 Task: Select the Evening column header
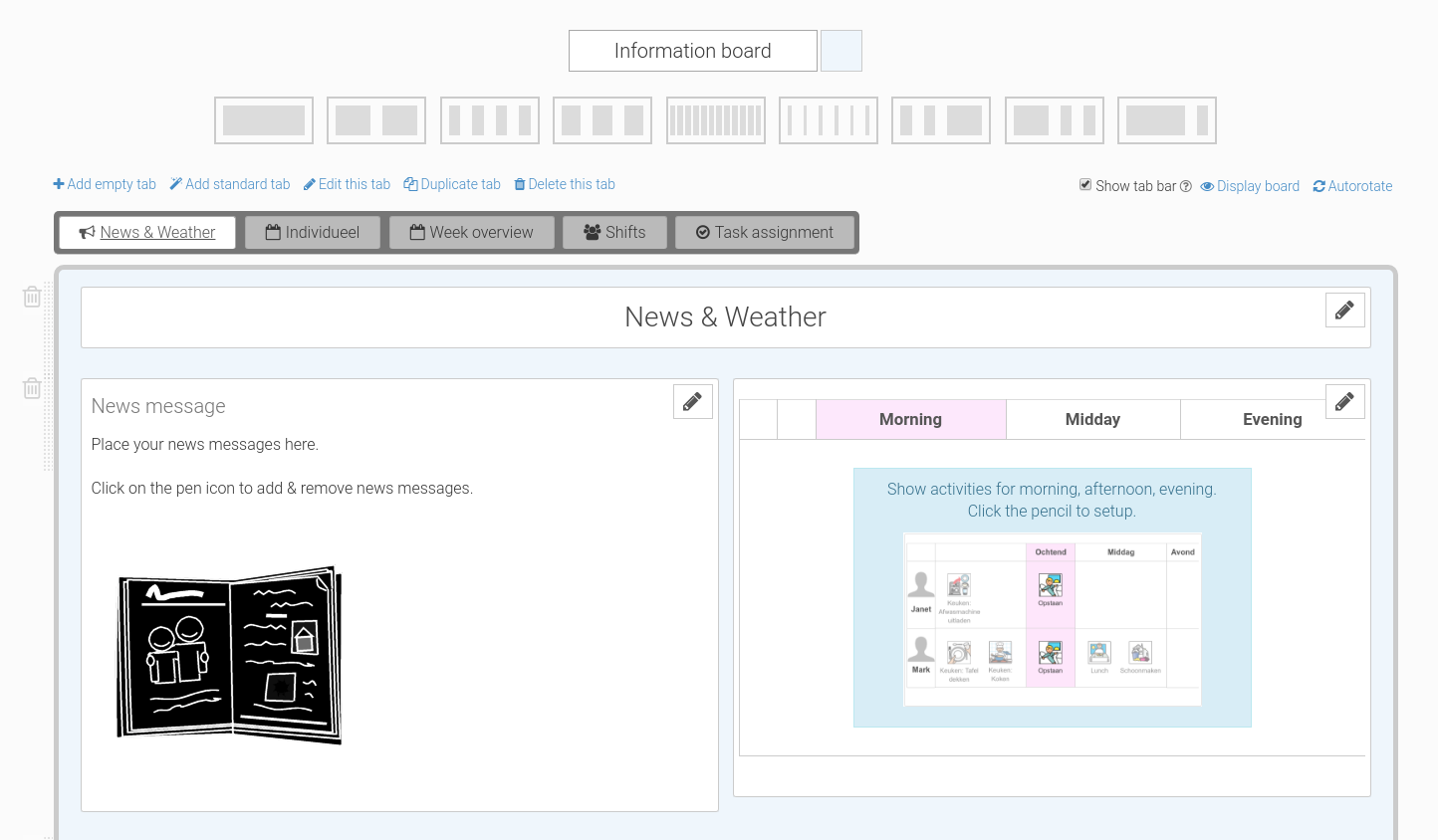(1273, 419)
